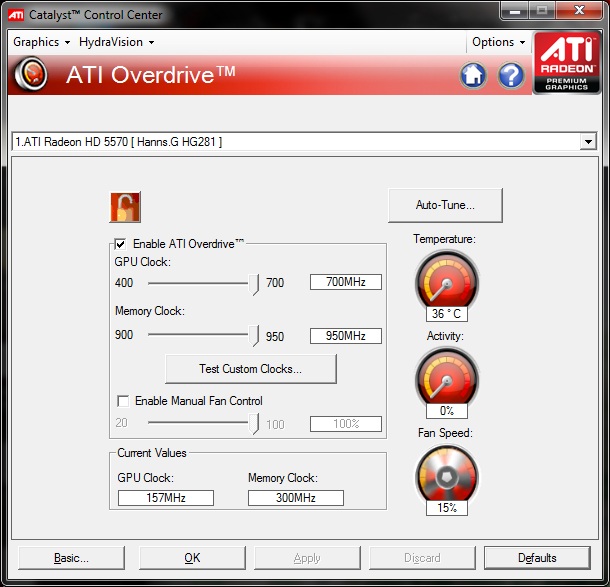Click the greyed Discard button
Image resolution: width=610 pixels, height=587 pixels.
pyautogui.click(x=422, y=558)
